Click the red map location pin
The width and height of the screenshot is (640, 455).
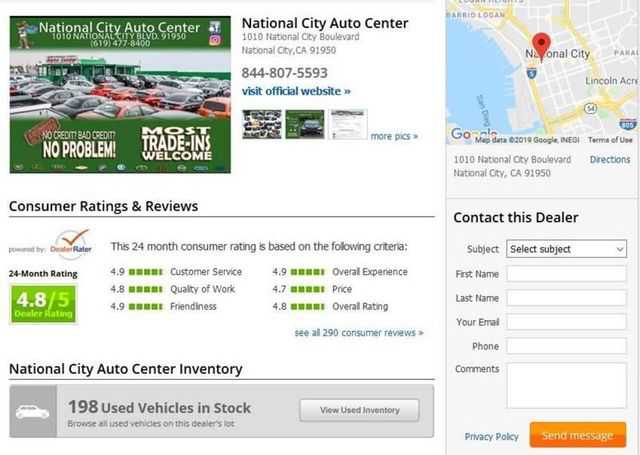[x=541, y=44]
